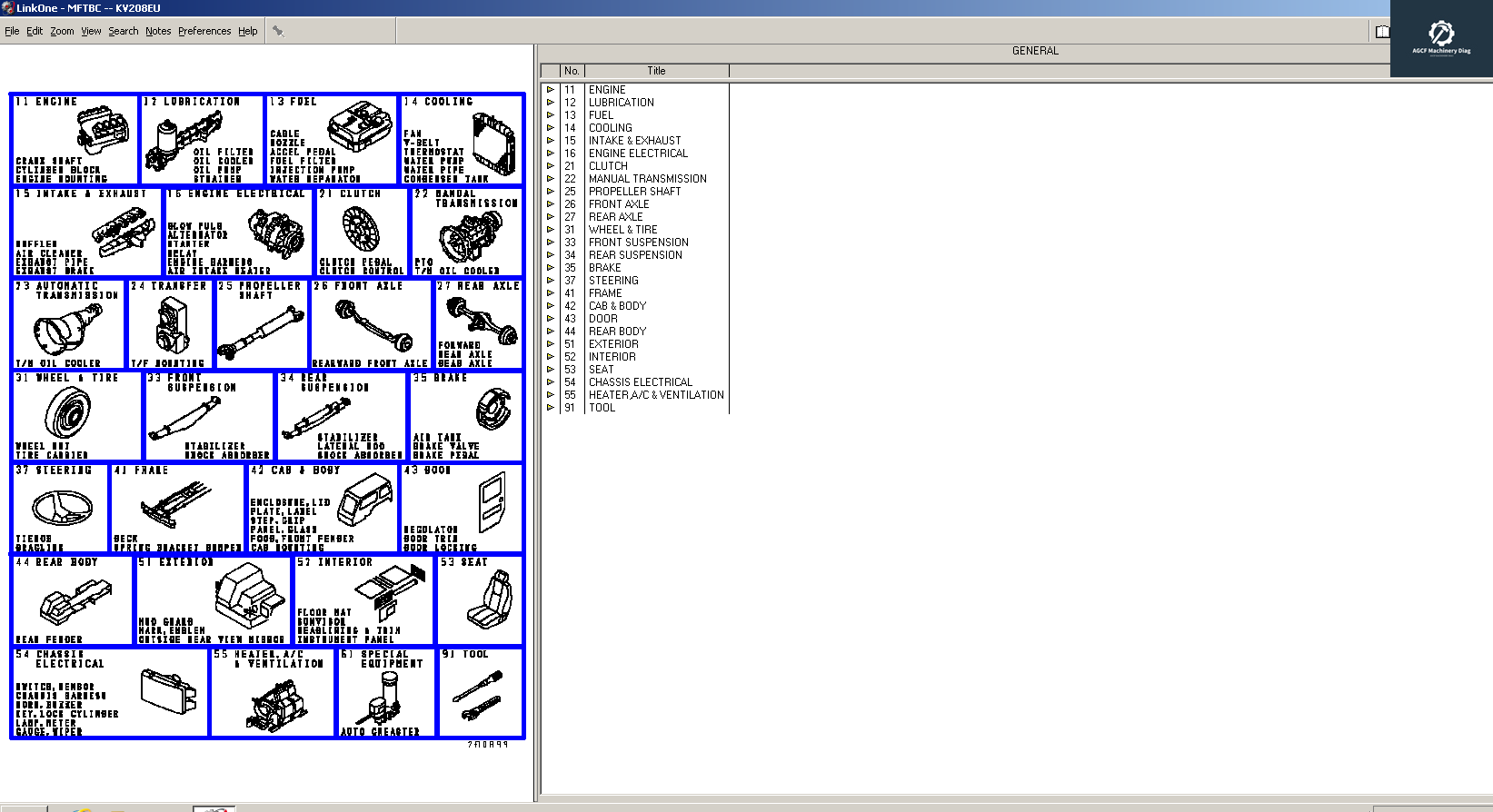Open the Preferences menu

204,31
